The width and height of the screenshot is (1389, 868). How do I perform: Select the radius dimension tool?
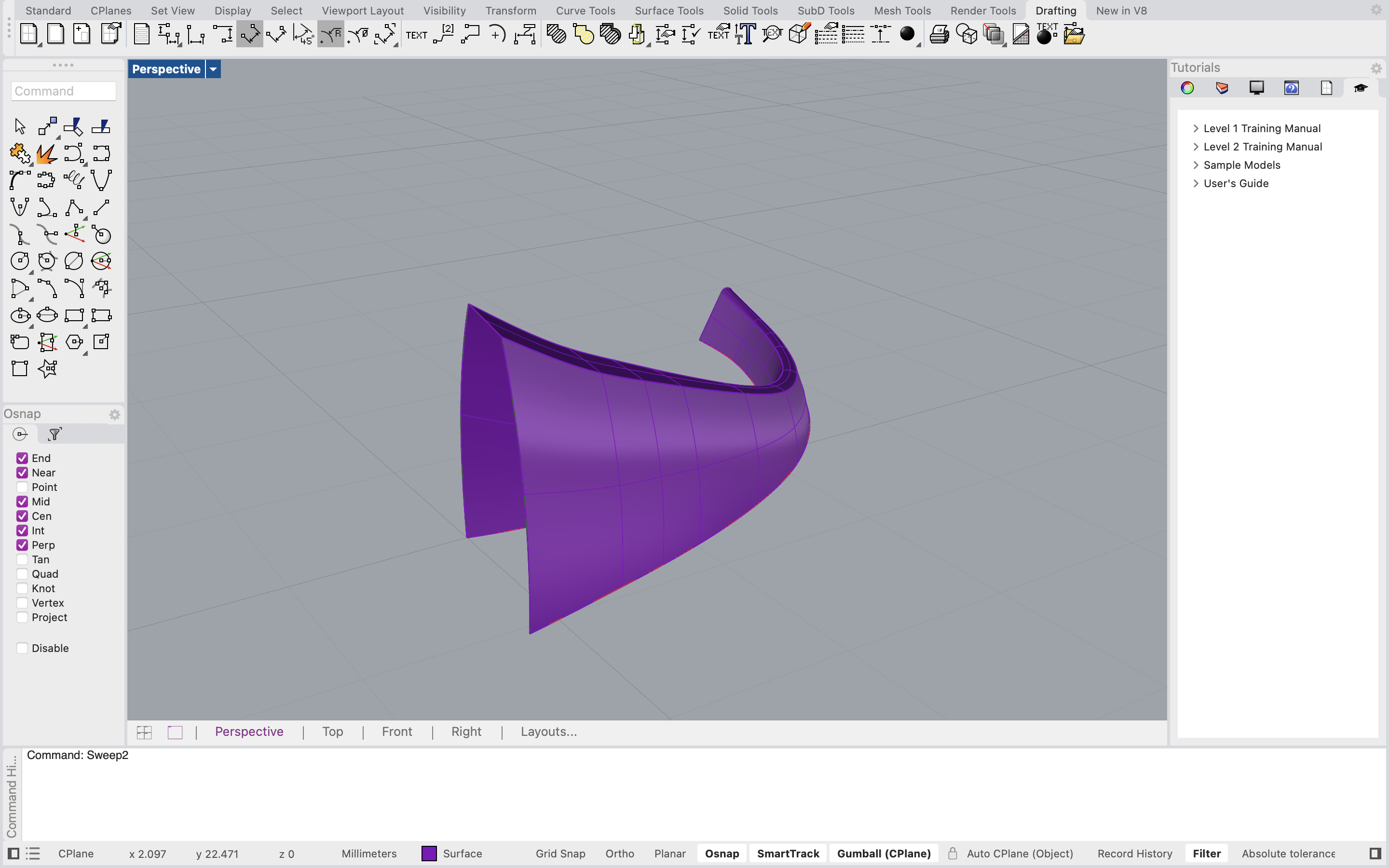click(x=330, y=34)
